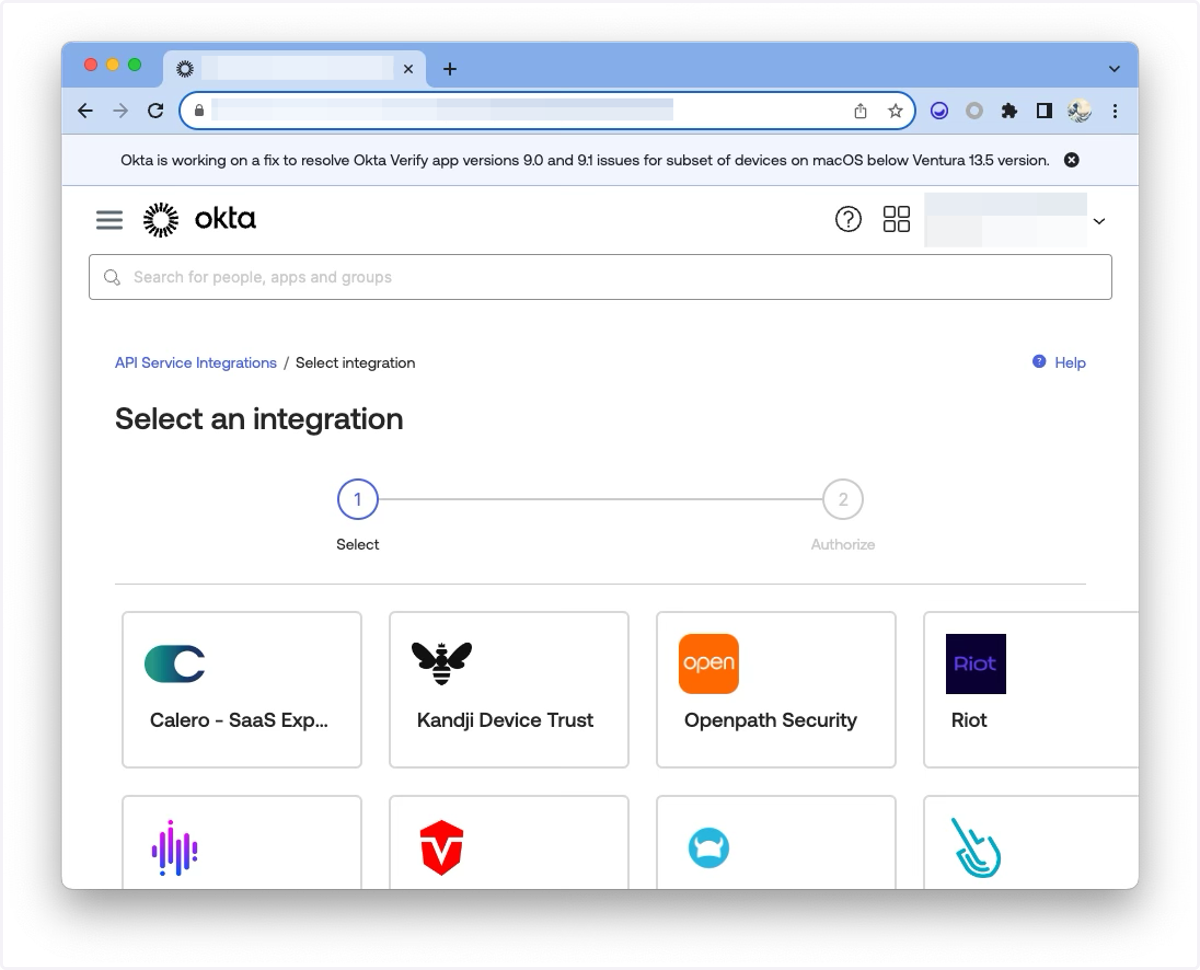Open a new browser tab
Screen dimensions: 1200x970
pyautogui.click(x=450, y=69)
